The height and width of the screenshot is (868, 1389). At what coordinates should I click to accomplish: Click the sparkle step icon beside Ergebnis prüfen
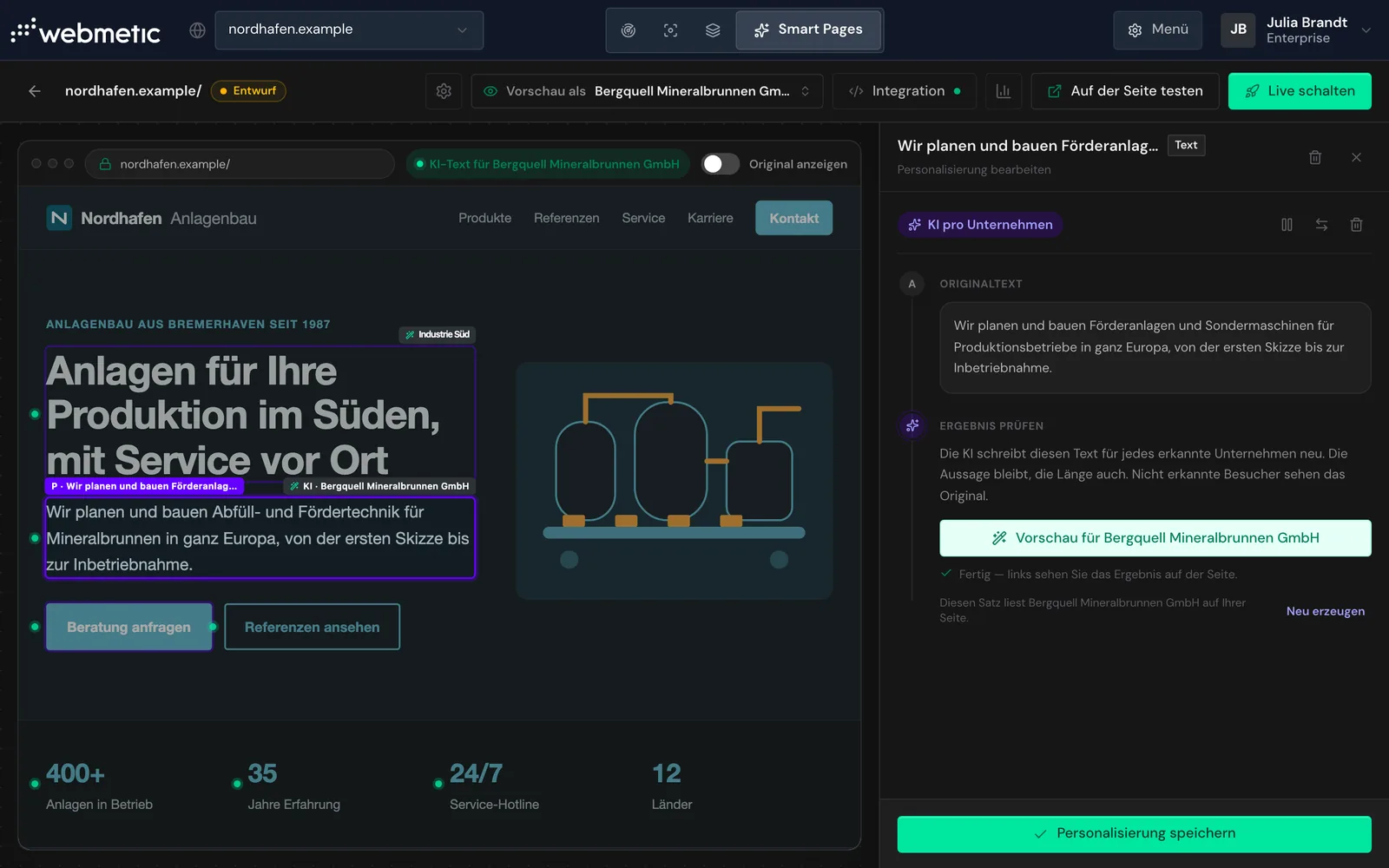pos(912,425)
